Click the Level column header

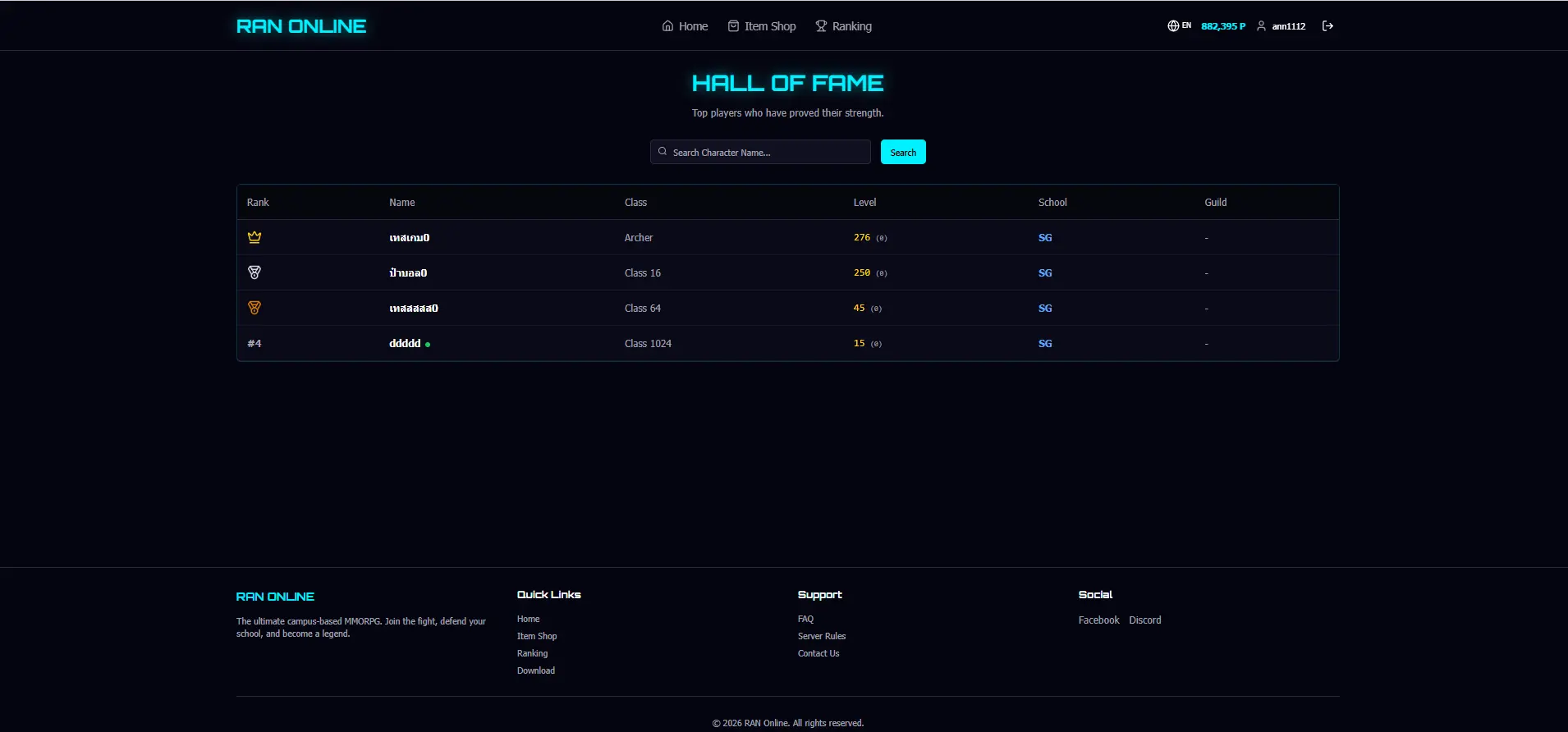[x=864, y=203]
